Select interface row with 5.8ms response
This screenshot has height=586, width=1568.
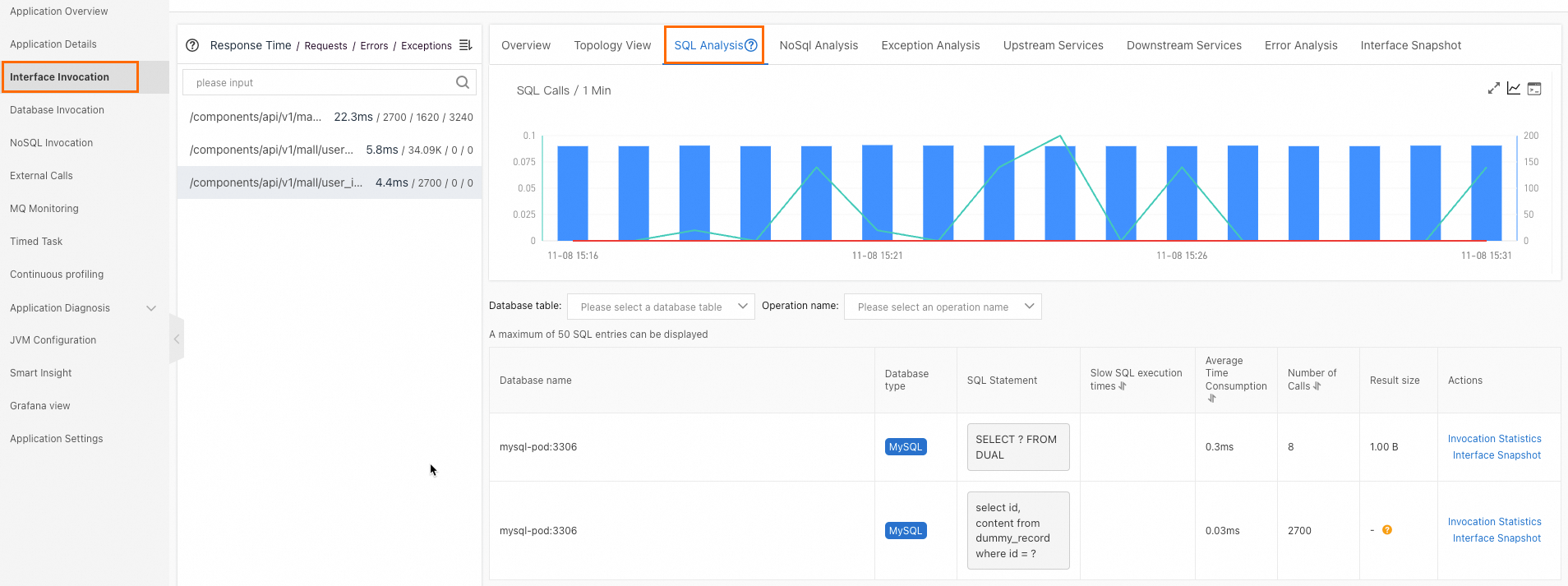pos(330,150)
